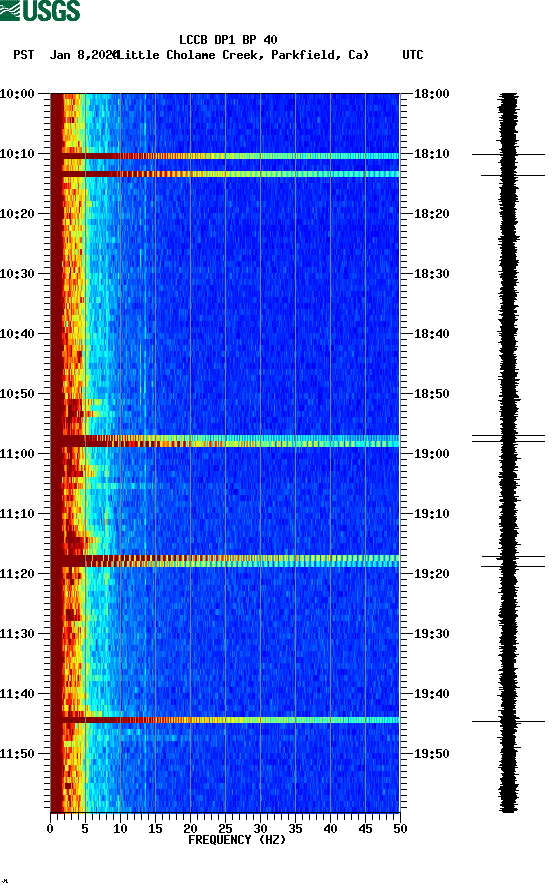The height and width of the screenshot is (892, 552).
Task: Click the "19:00" UTC time label
Action: pos(432,453)
